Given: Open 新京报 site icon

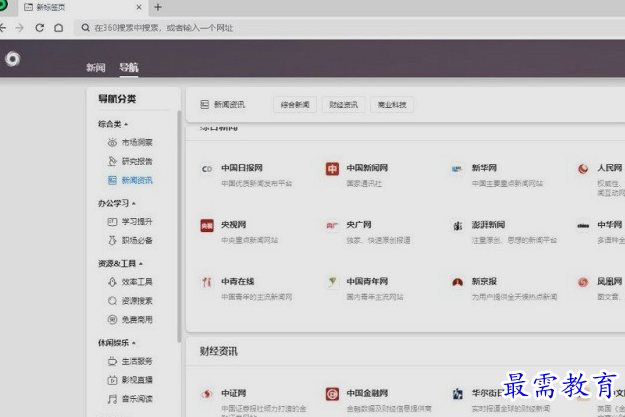Looking at the screenshot, I should 457,283.
